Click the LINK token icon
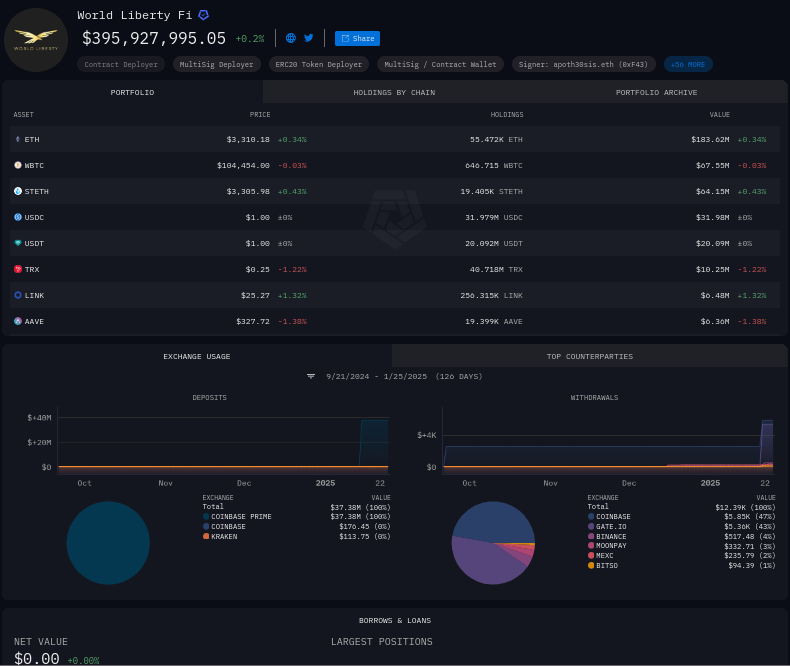Viewport: 790px width, 666px height. coord(18,295)
